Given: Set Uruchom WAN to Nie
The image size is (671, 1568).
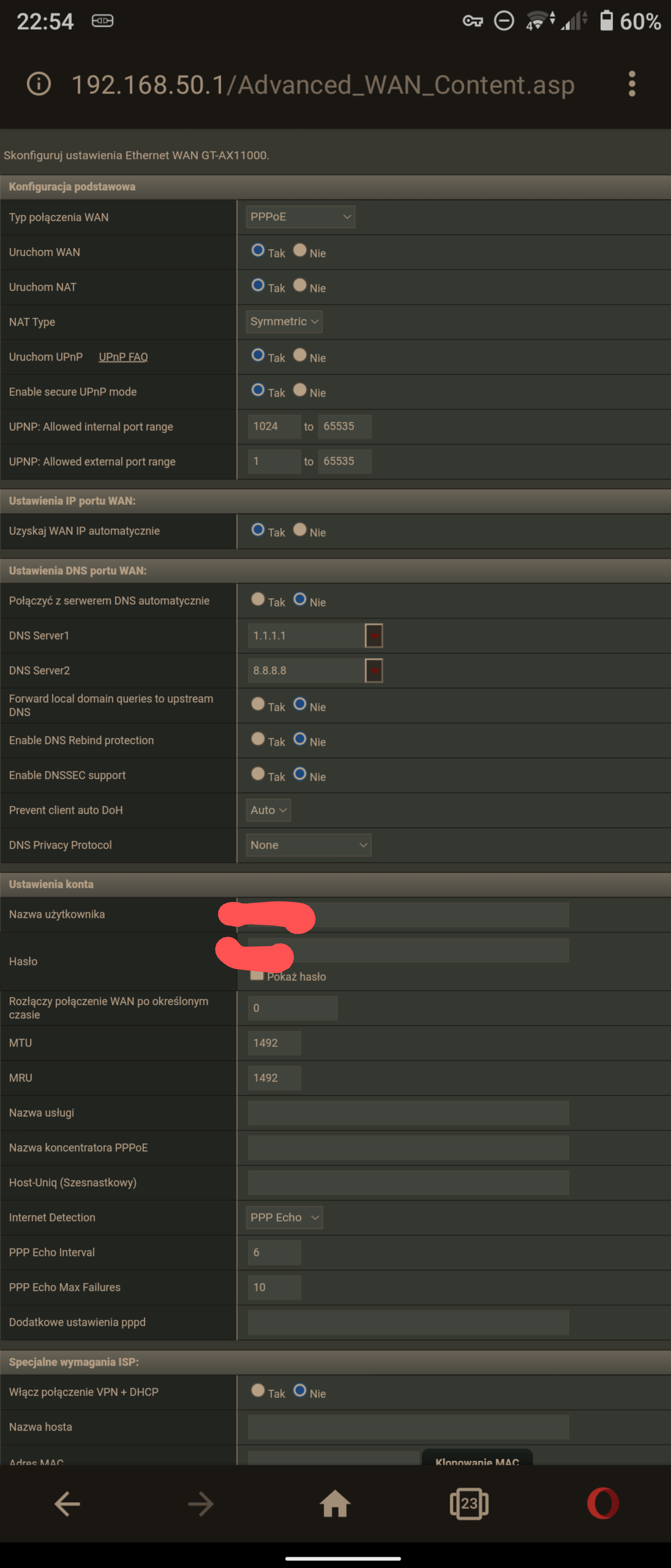Looking at the screenshot, I should 300,250.
